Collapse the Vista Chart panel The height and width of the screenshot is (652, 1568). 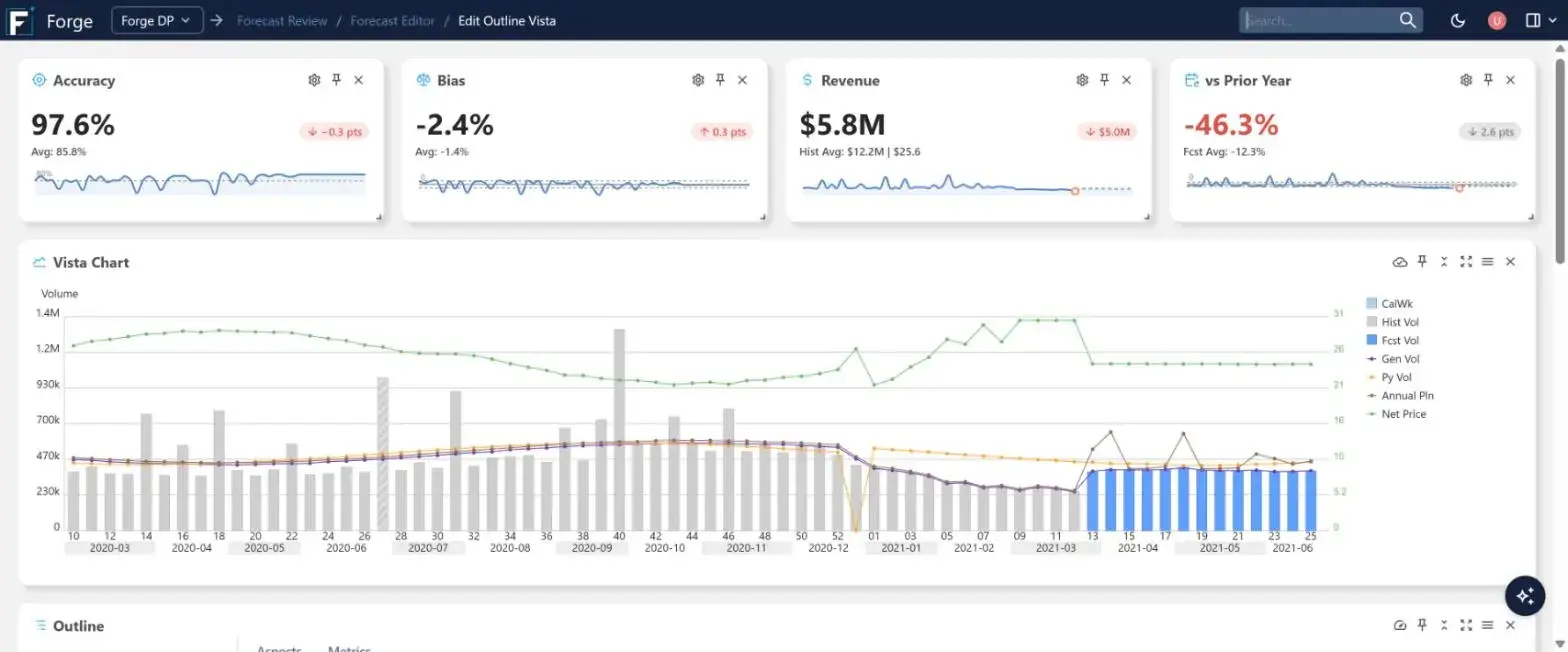point(1444,262)
